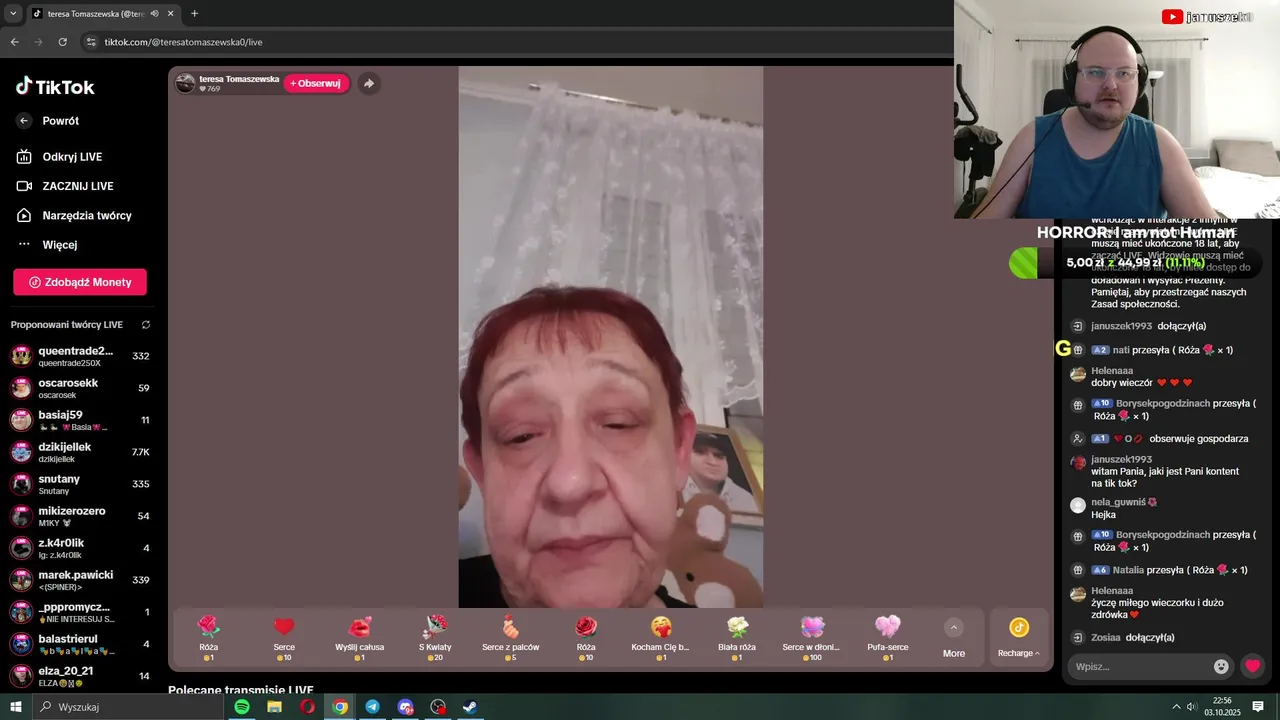Image resolution: width=1280 pixels, height=720 pixels.
Task: Open Spotify from the taskbar
Action: (x=242, y=707)
